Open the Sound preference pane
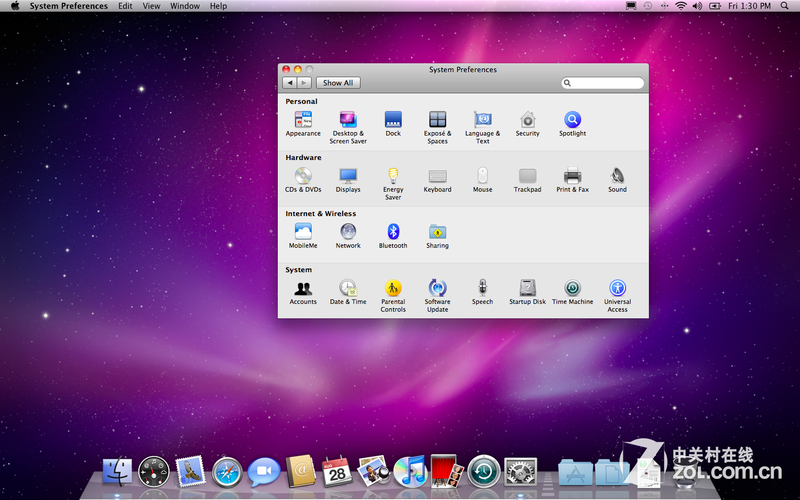Viewport: 800px width, 500px height. 617,180
